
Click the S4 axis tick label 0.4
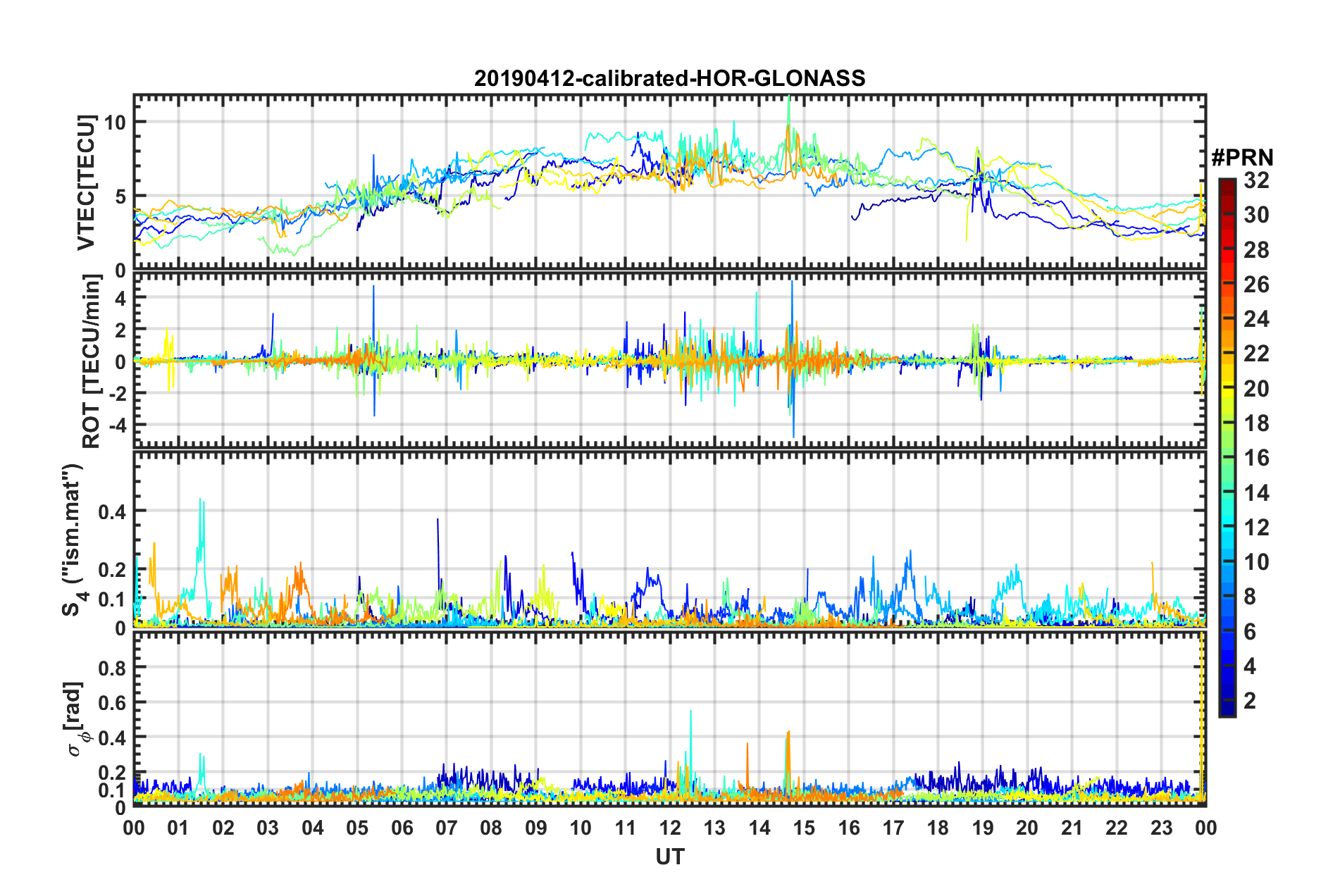113,511
